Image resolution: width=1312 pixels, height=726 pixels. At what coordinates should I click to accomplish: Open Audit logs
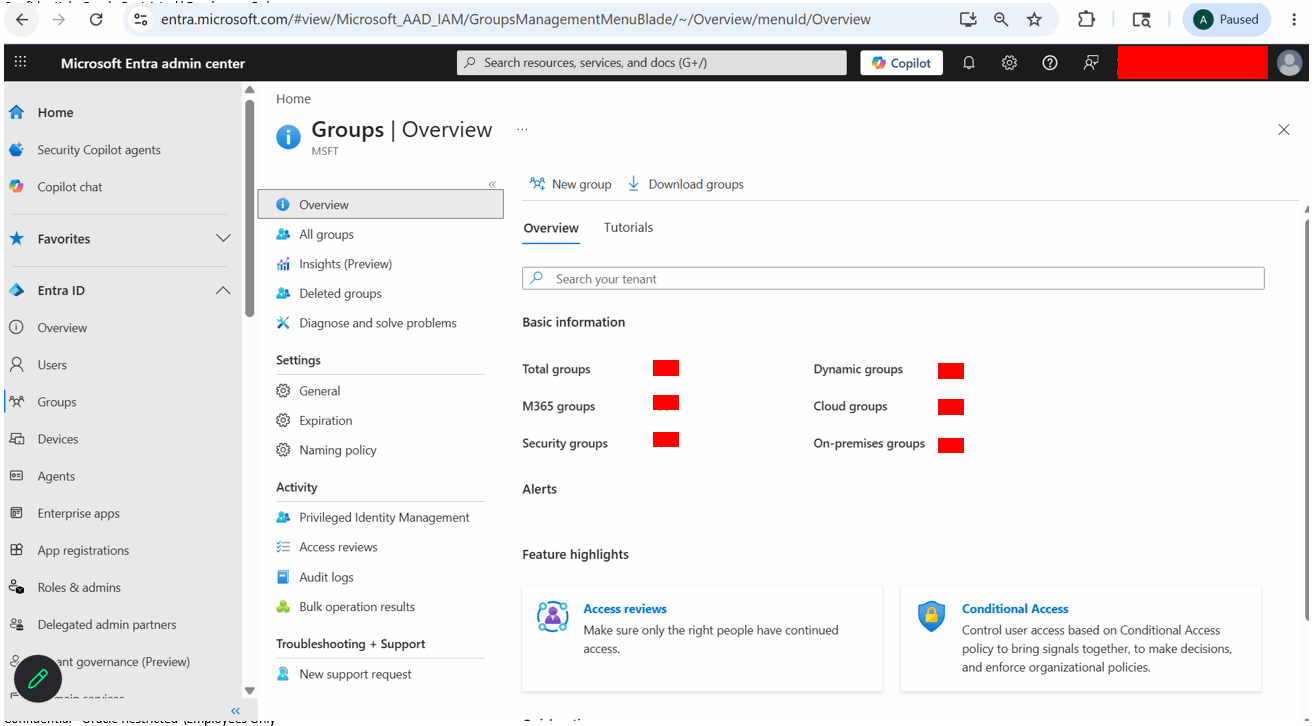(326, 577)
